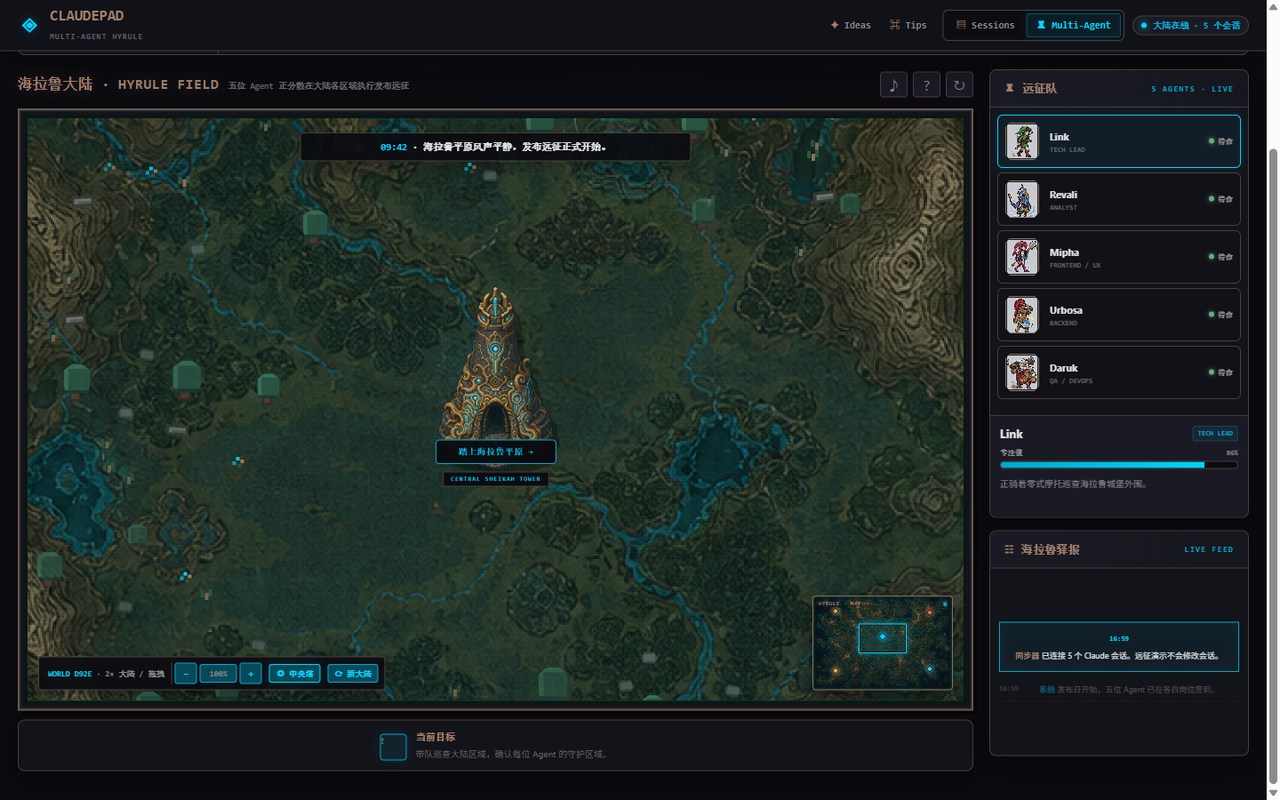Zoom out with the minus button
Screen dimensions: 1280x800
coord(185,674)
